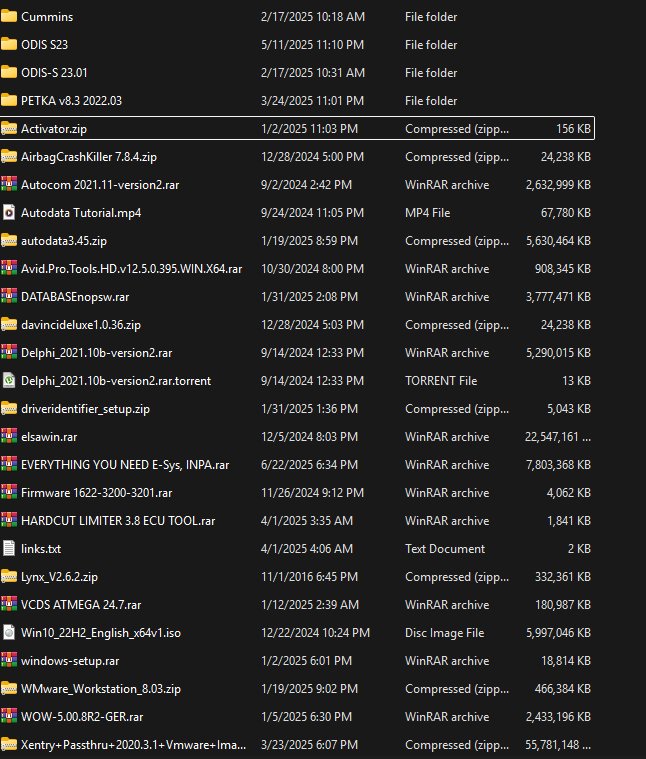The height and width of the screenshot is (759, 646).
Task: Select the file name WOW-5.00.8R2-GER.rar
Action: [x=82, y=716]
